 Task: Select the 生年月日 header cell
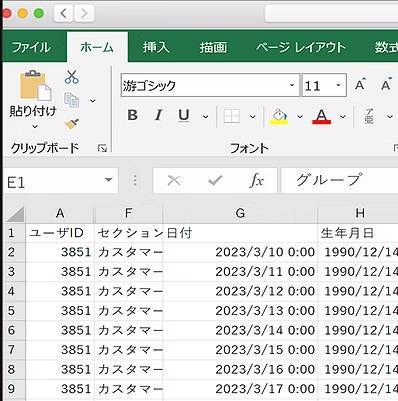click(358, 233)
